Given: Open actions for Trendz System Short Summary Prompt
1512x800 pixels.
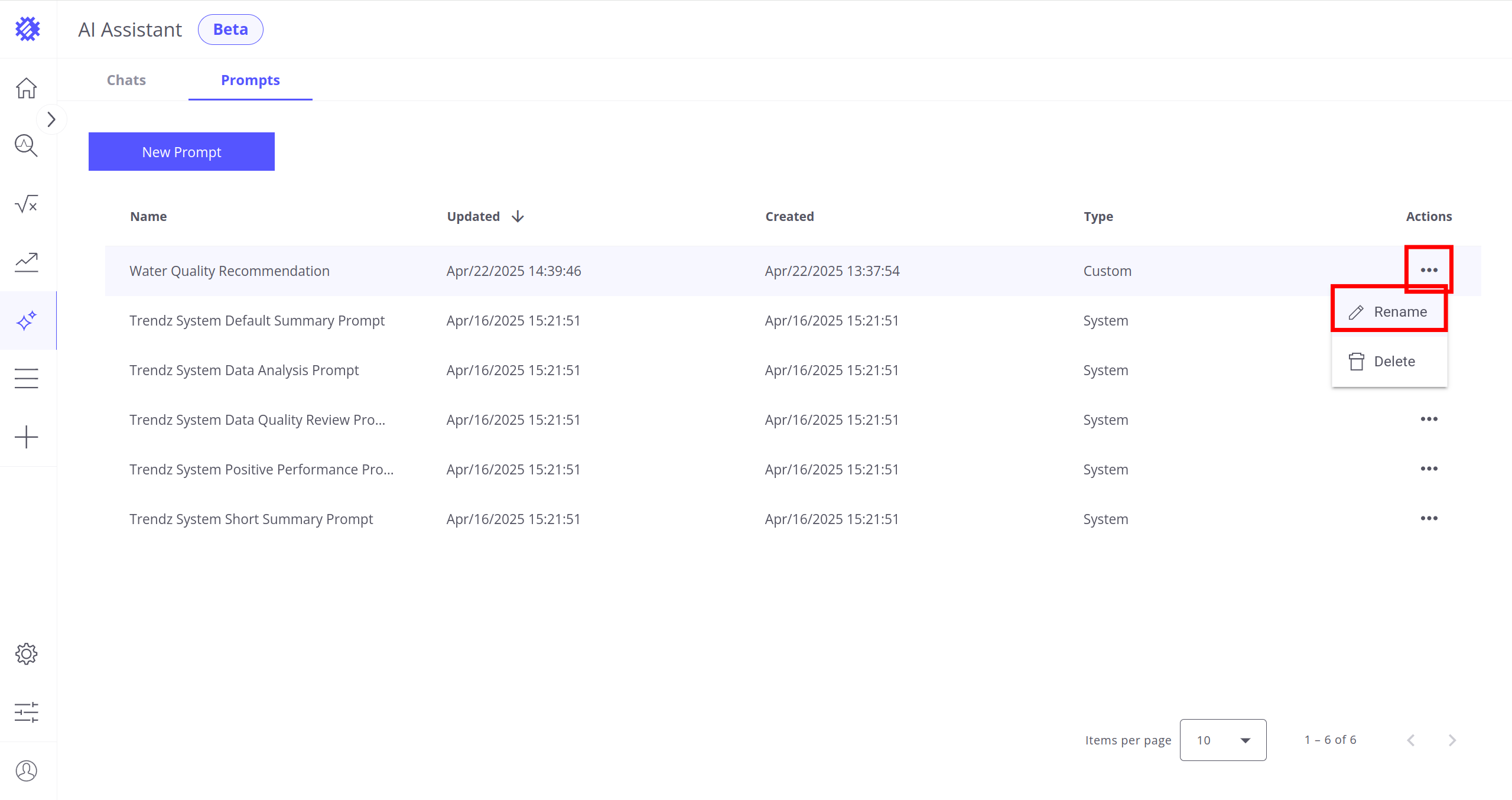Looking at the screenshot, I should tap(1429, 518).
